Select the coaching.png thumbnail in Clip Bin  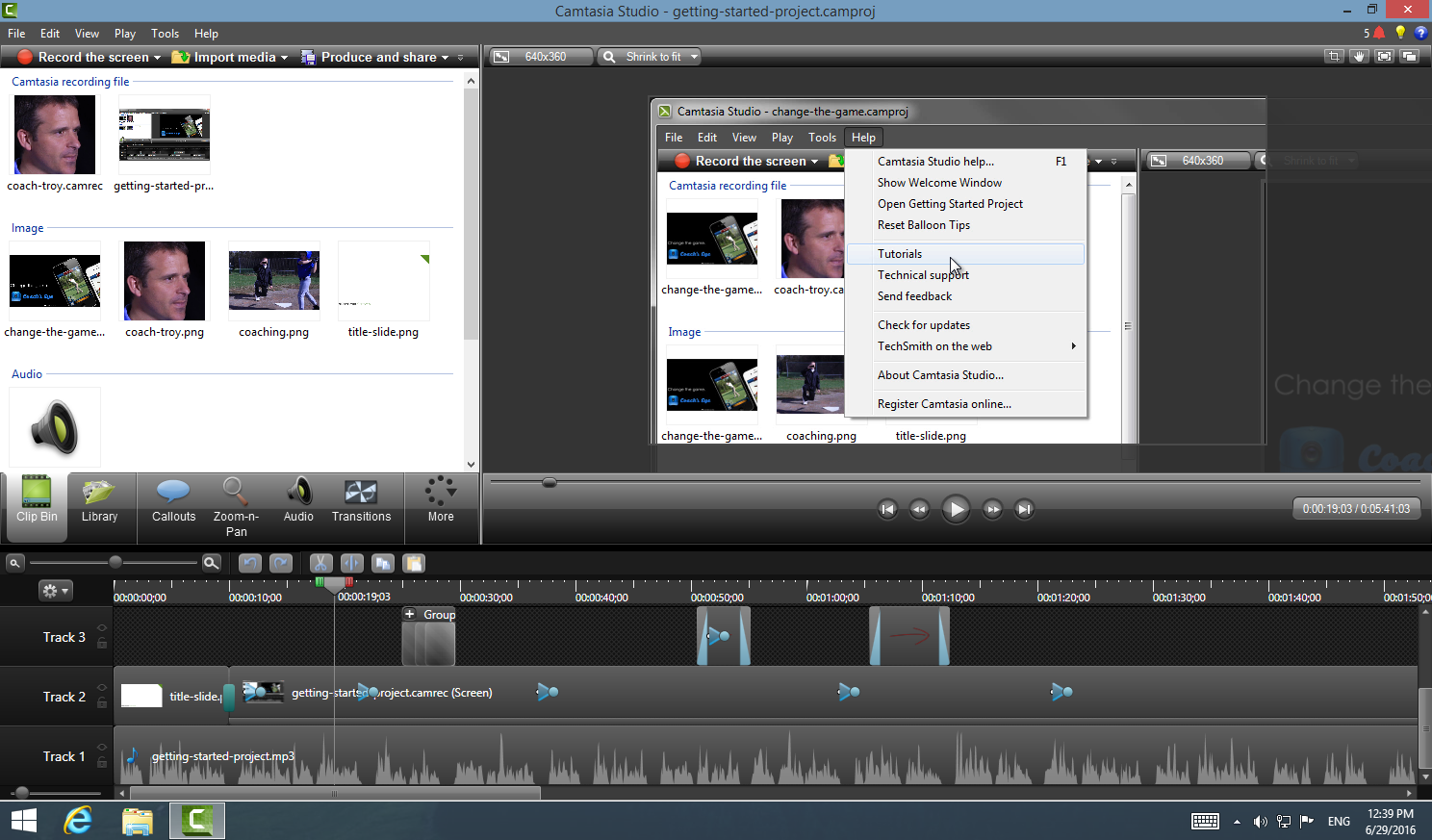pyautogui.click(x=274, y=281)
